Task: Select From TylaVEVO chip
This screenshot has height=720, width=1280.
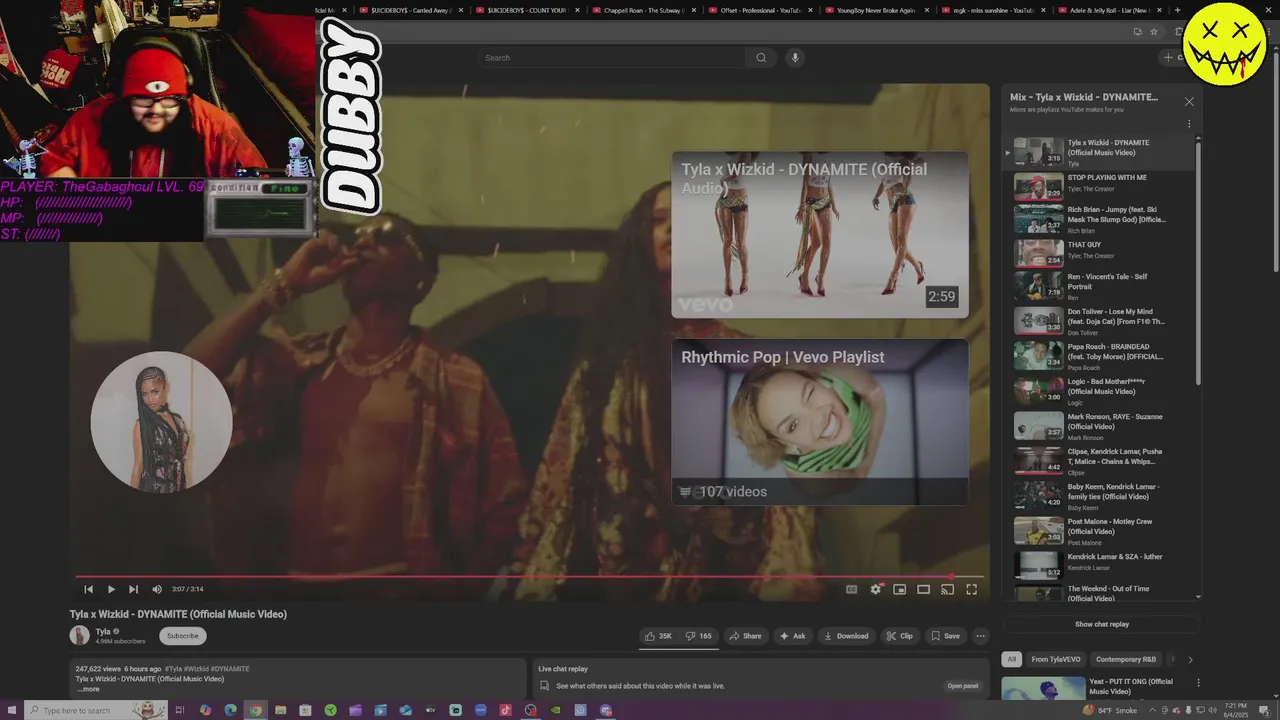Action: (x=1055, y=660)
